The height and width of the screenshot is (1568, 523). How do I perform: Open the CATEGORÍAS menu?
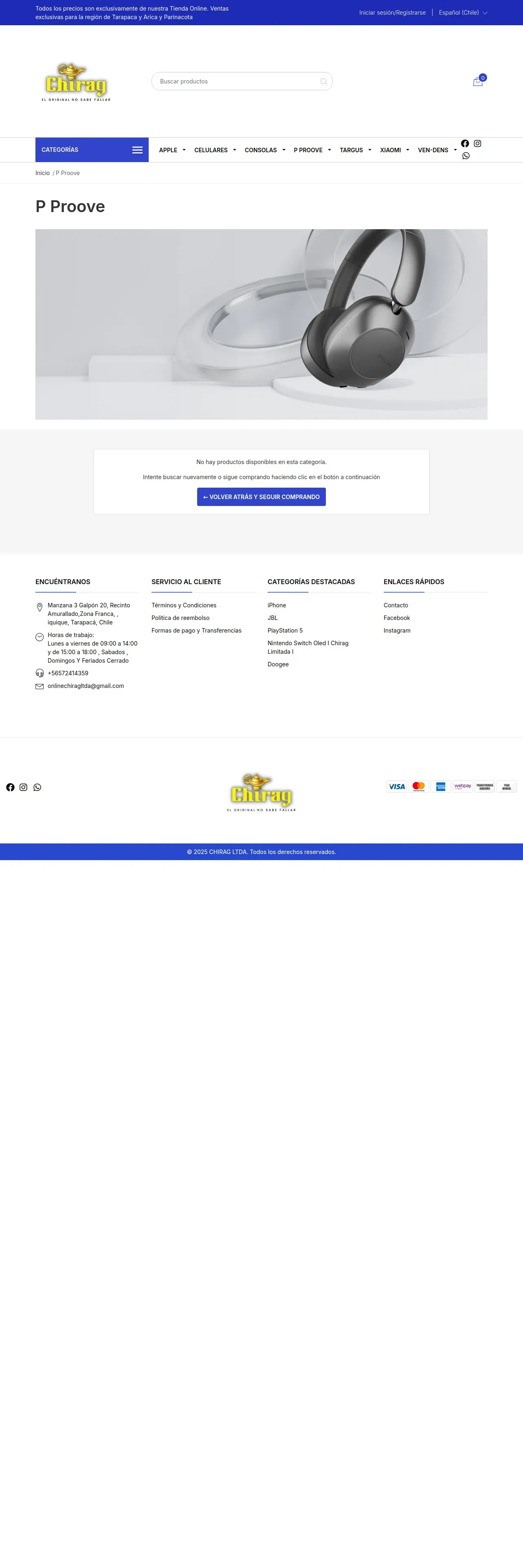92,150
